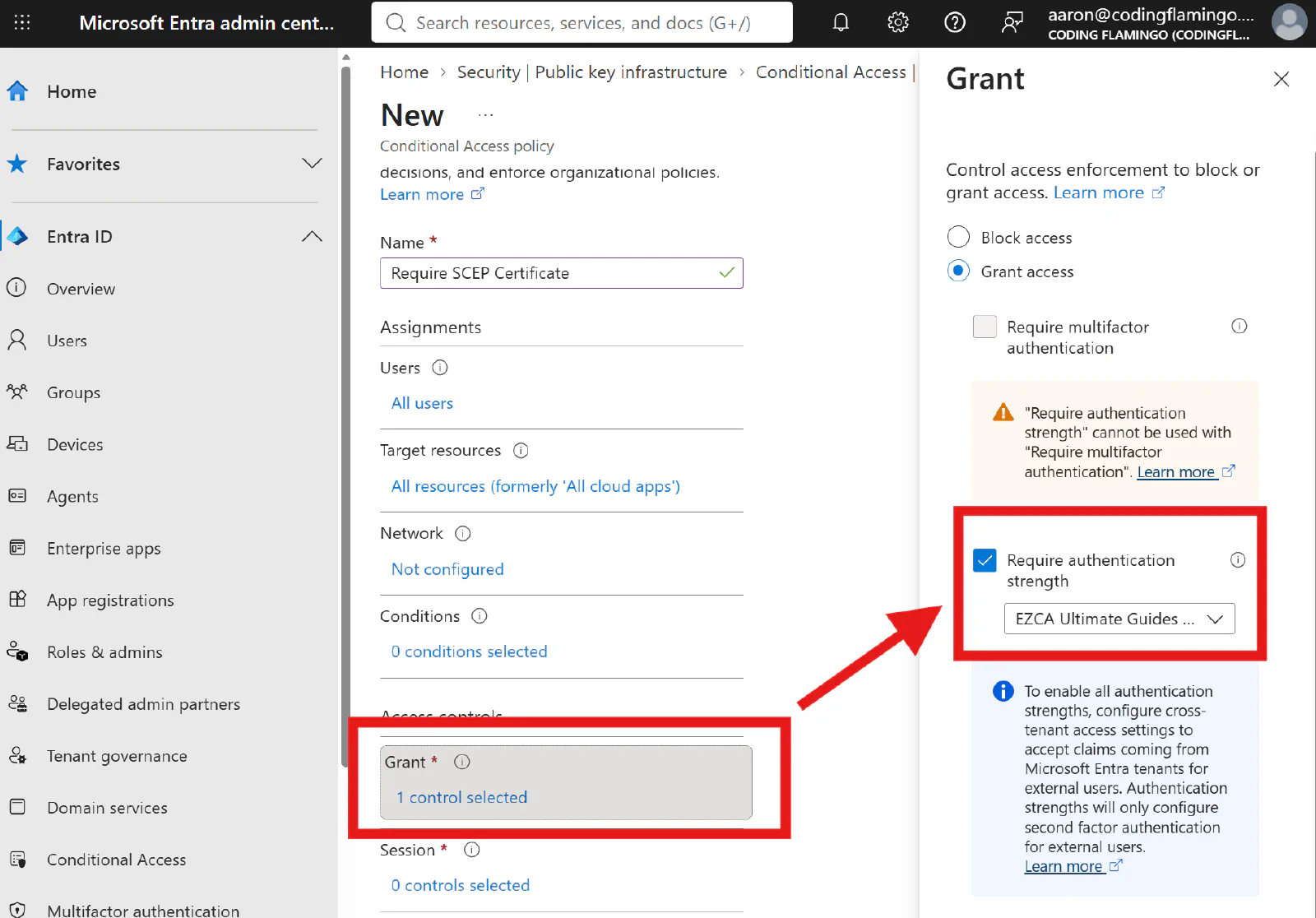Click Learn more under the policy description
The height and width of the screenshot is (918, 1316).
(432, 194)
